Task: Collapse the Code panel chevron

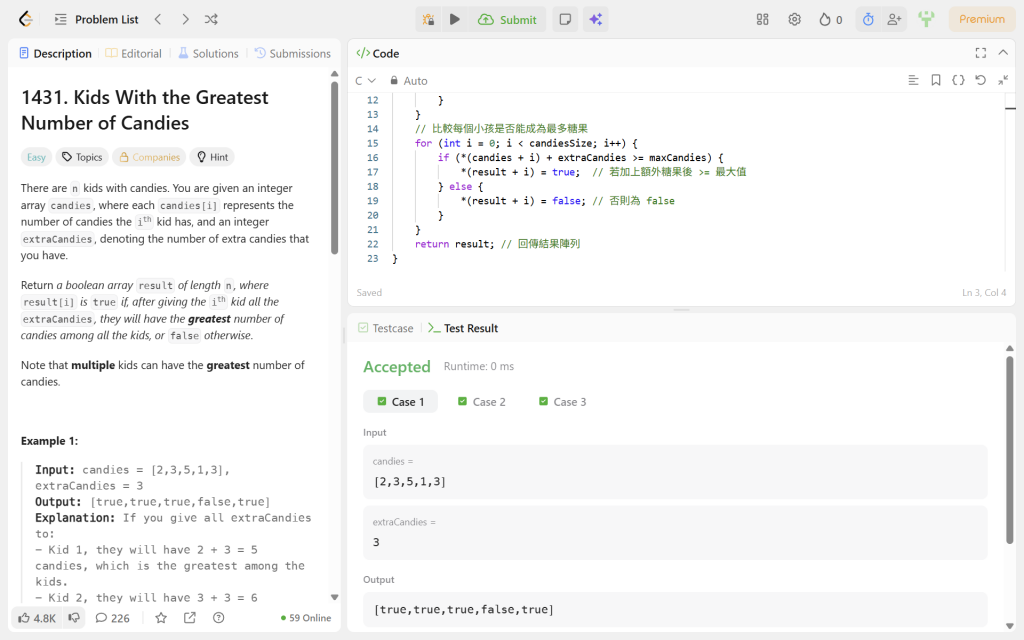Action: click(1003, 53)
